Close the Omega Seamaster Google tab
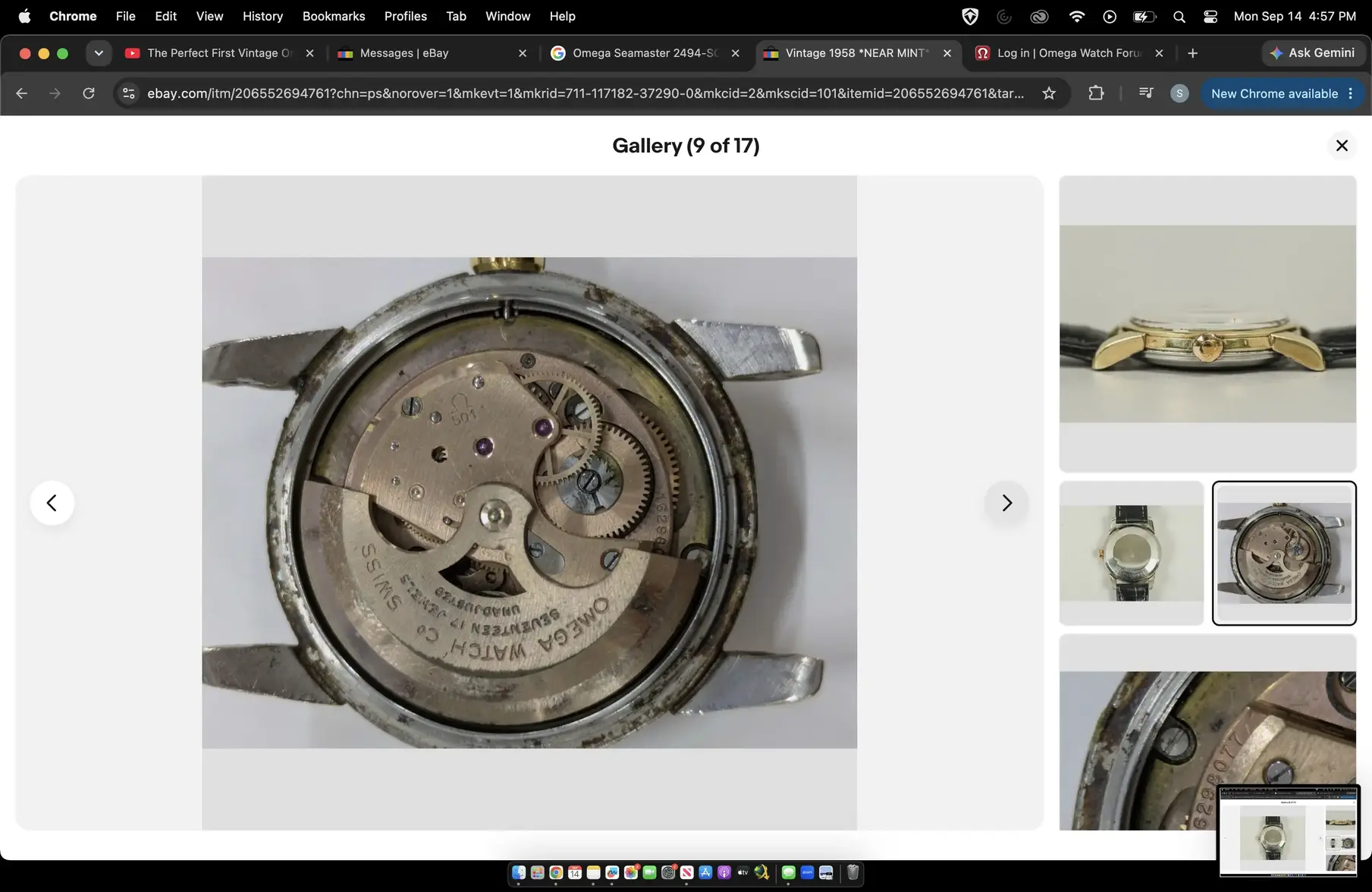The height and width of the screenshot is (892, 1372). coord(735,53)
